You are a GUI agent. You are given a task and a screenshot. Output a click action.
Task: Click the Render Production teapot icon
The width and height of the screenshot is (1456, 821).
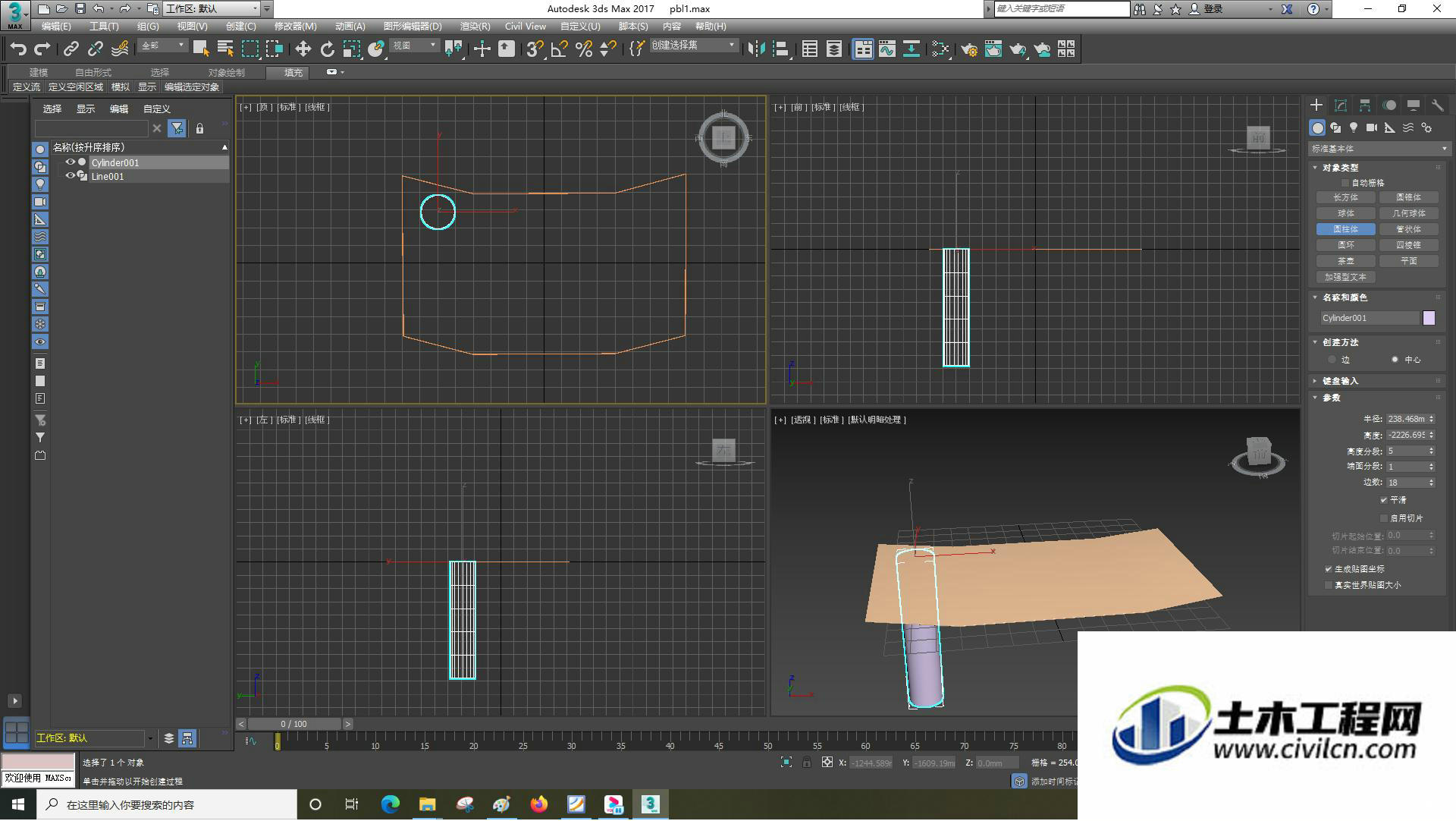click(1017, 49)
